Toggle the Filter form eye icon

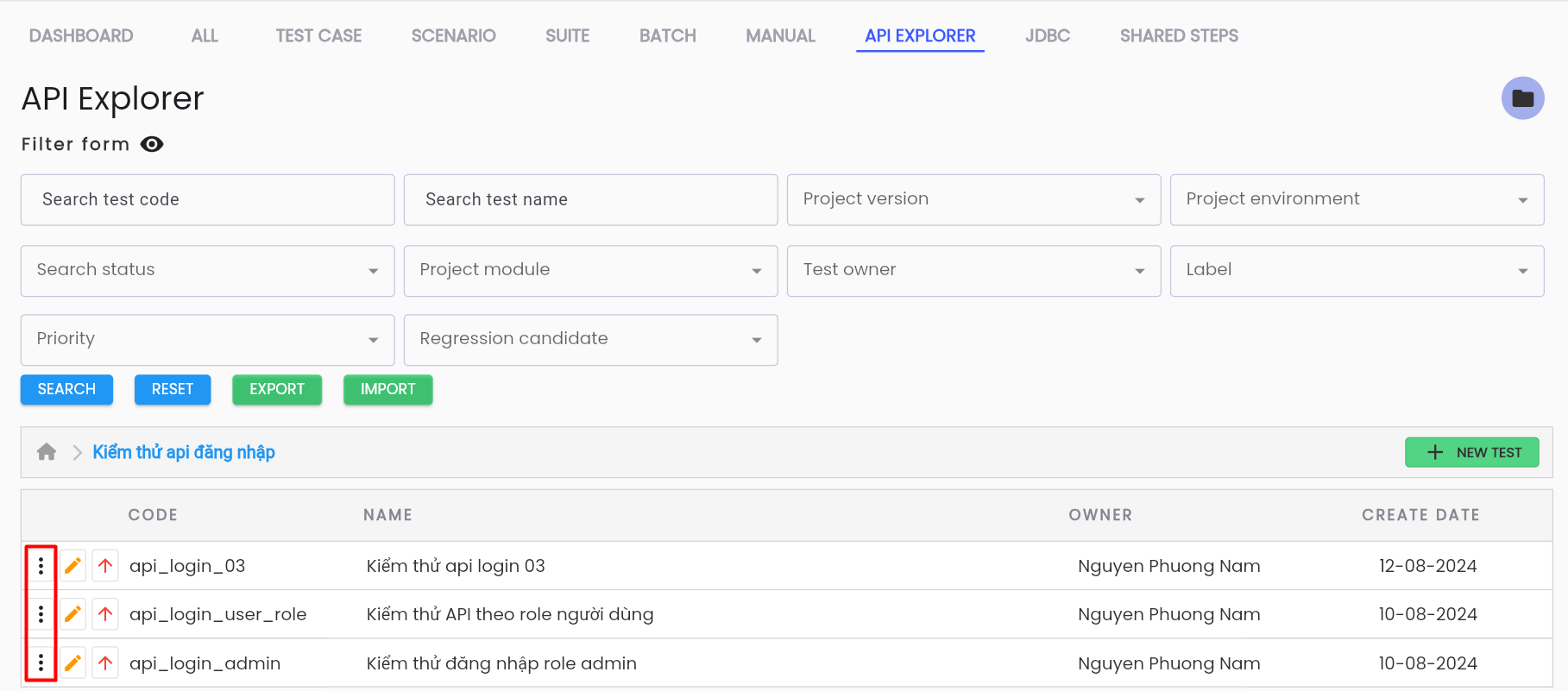point(152,144)
